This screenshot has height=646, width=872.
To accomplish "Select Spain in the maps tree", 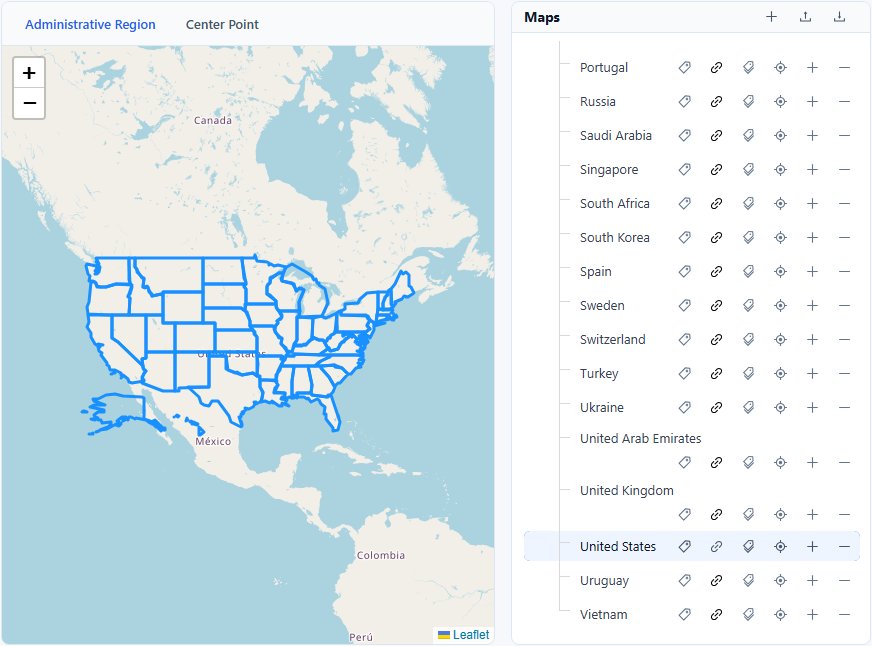I will click(x=595, y=271).
